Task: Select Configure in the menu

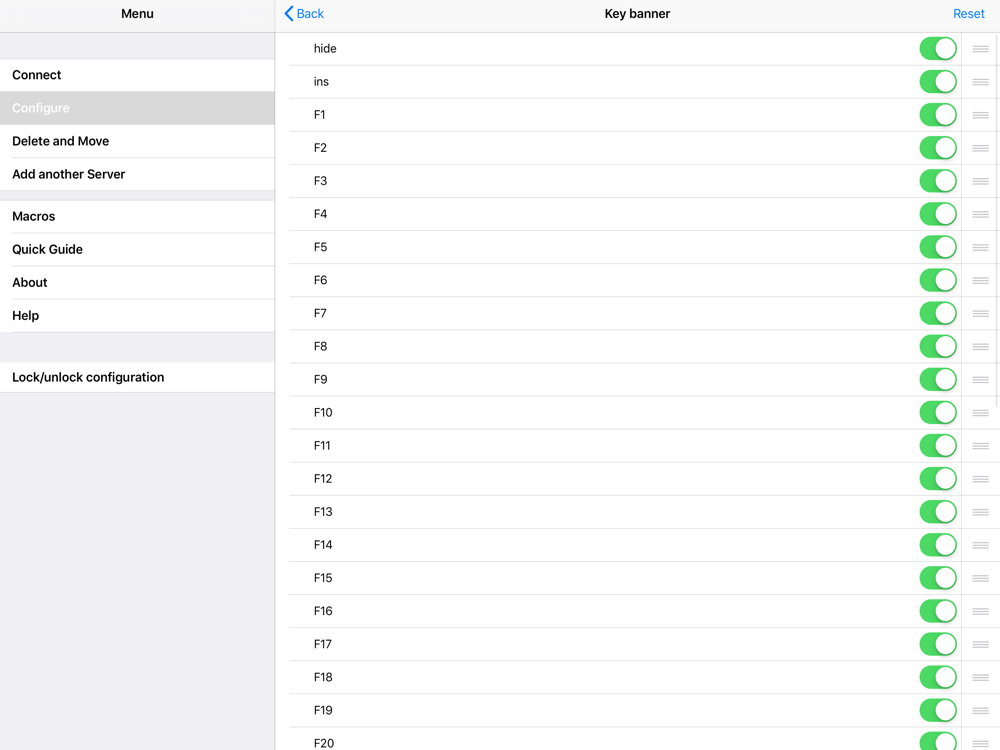Action: click(x=137, y=108)
